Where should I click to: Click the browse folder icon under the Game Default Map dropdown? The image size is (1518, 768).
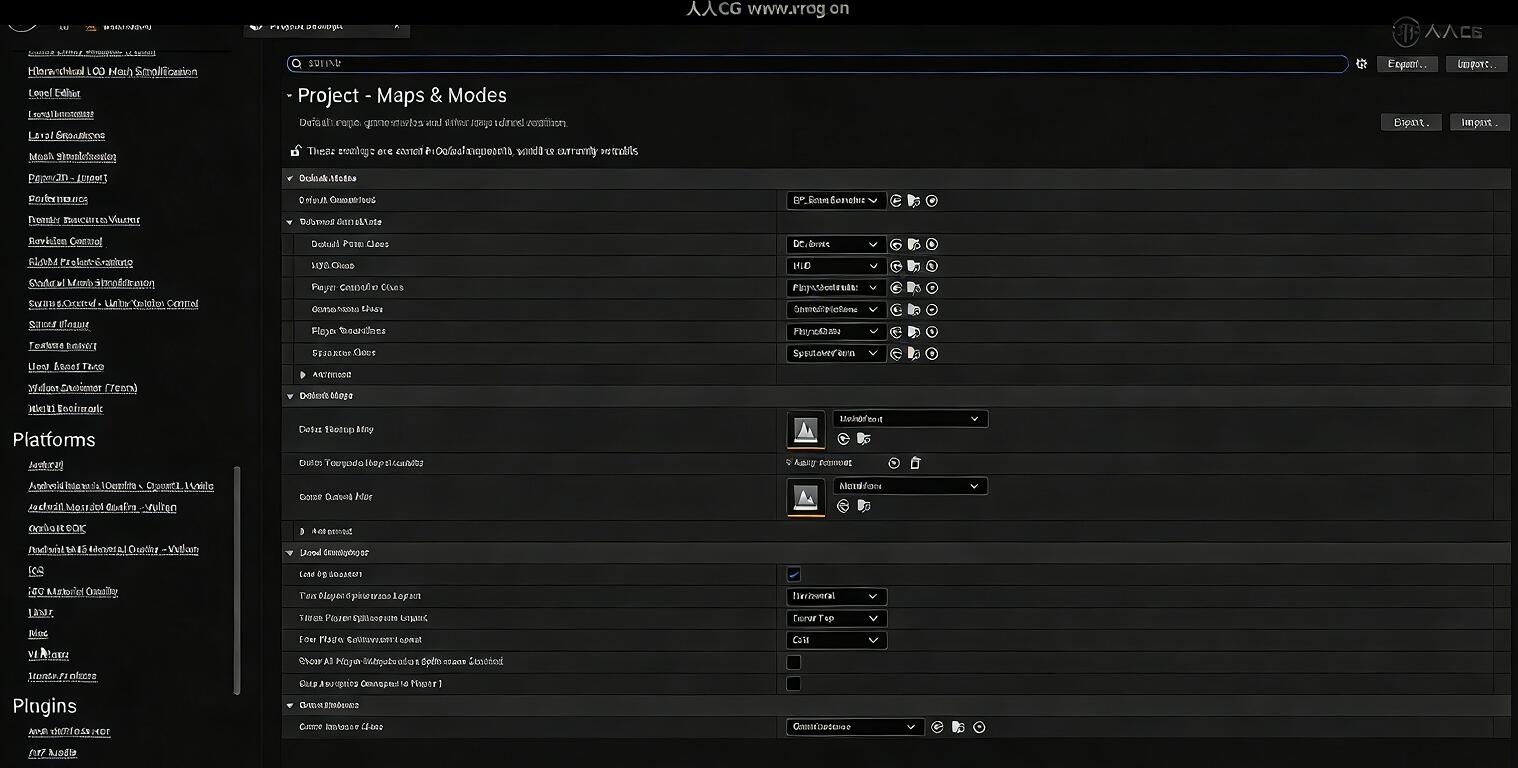click(x=863, y=506)
